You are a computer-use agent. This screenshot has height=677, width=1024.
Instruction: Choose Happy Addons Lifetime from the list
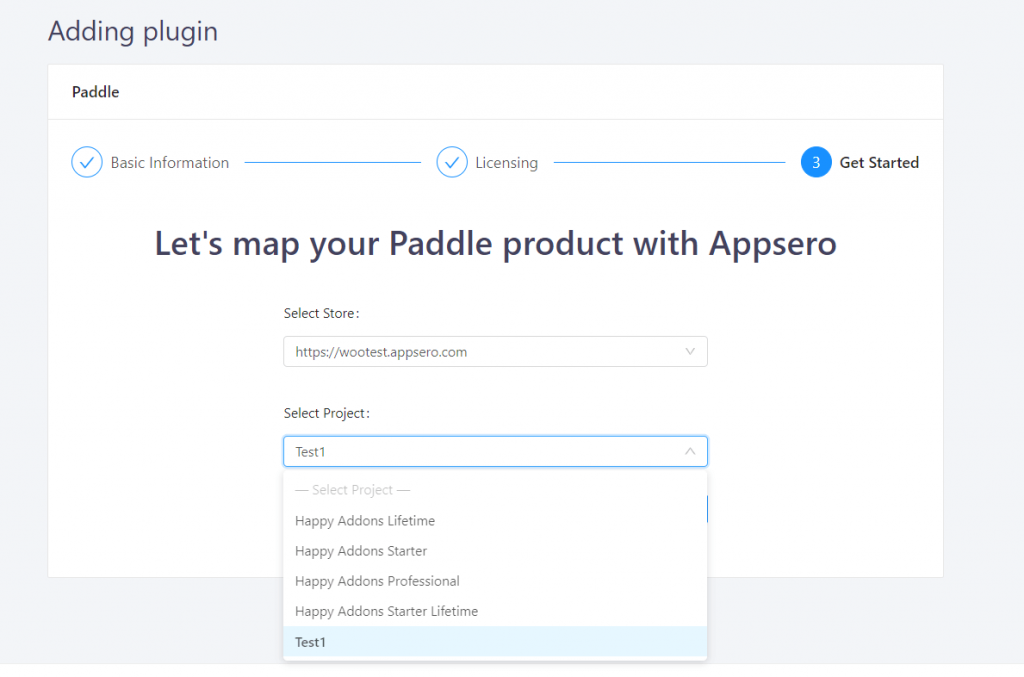tap(495, 521)
